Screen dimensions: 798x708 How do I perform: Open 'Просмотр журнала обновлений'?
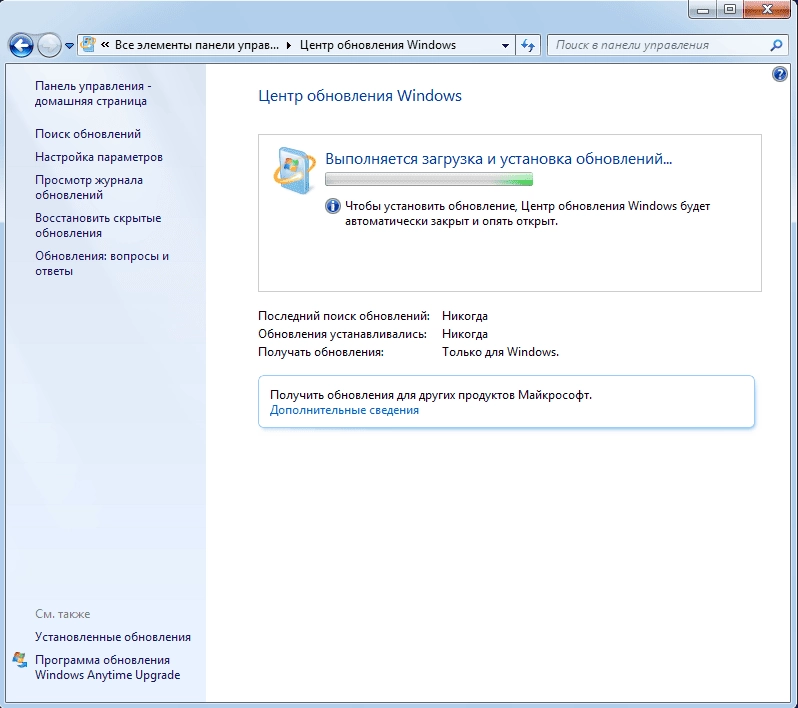[x=89, y=187]
